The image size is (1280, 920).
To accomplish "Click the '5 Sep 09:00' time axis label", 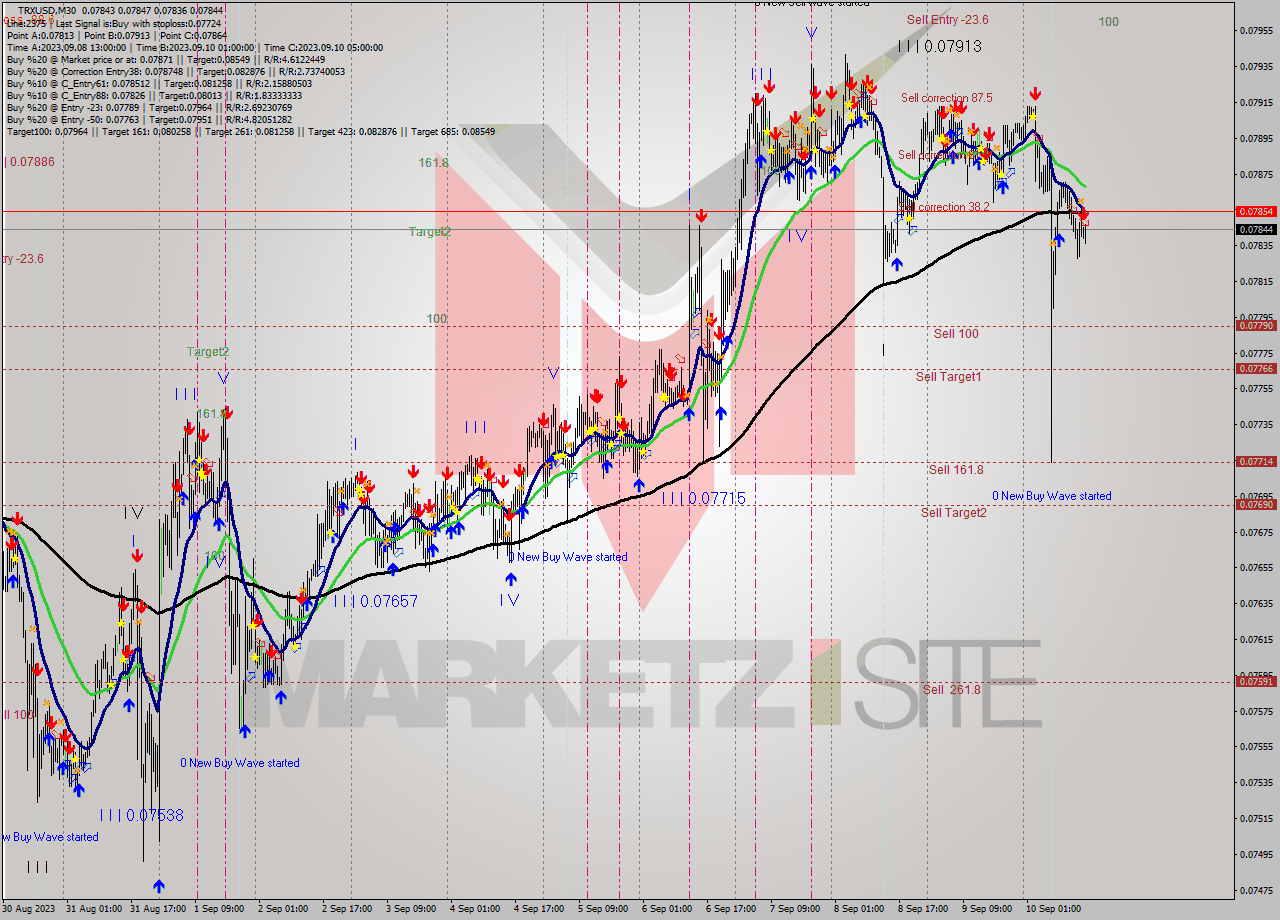I will tap(603, 909).
